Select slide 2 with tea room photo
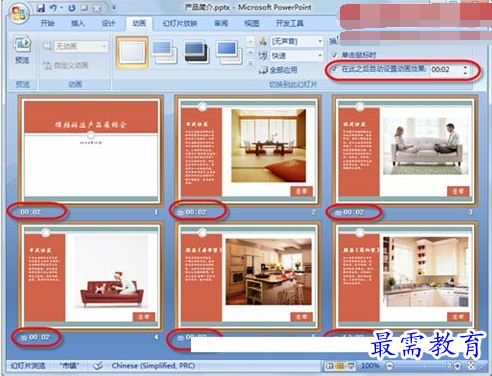The image size is (492, 376). click(x=248, y=150)
